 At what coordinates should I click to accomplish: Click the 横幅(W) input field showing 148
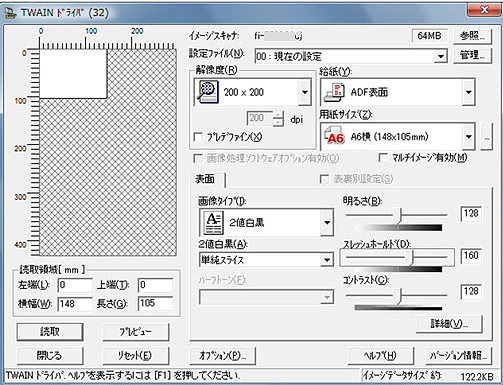[75, 304]
